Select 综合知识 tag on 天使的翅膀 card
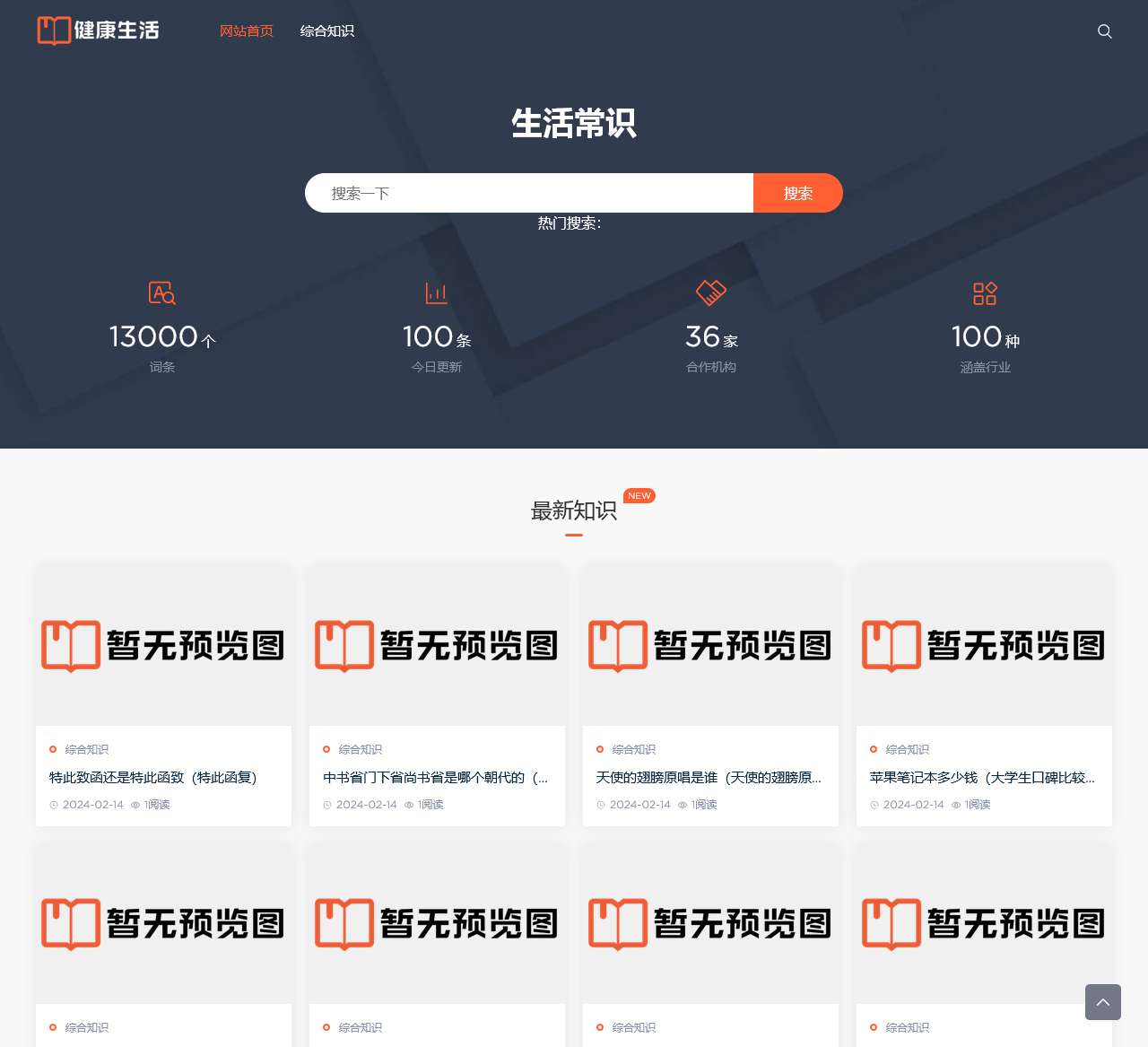The image size is (1148, 1047). click(633, 750)
